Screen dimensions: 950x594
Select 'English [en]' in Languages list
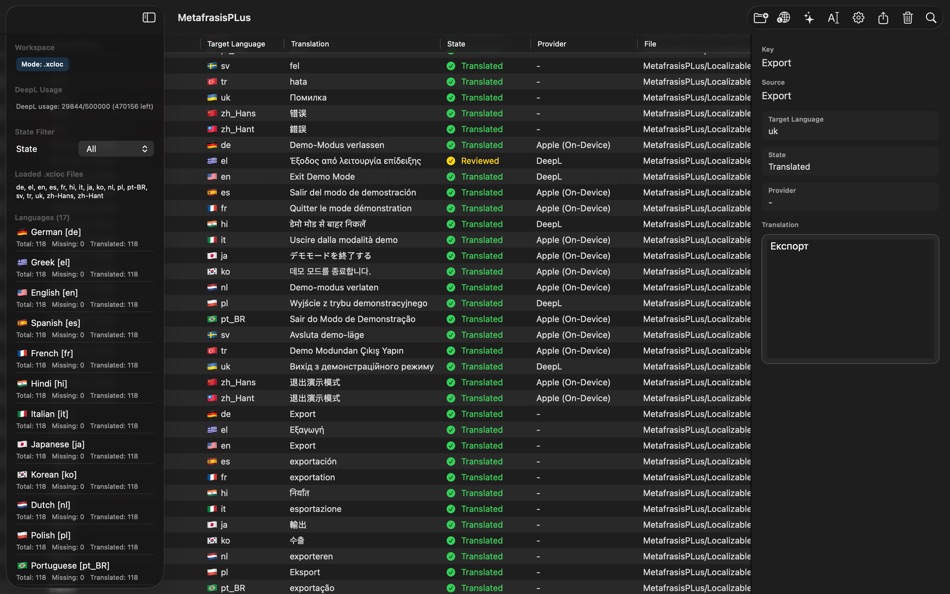point(85,298)
